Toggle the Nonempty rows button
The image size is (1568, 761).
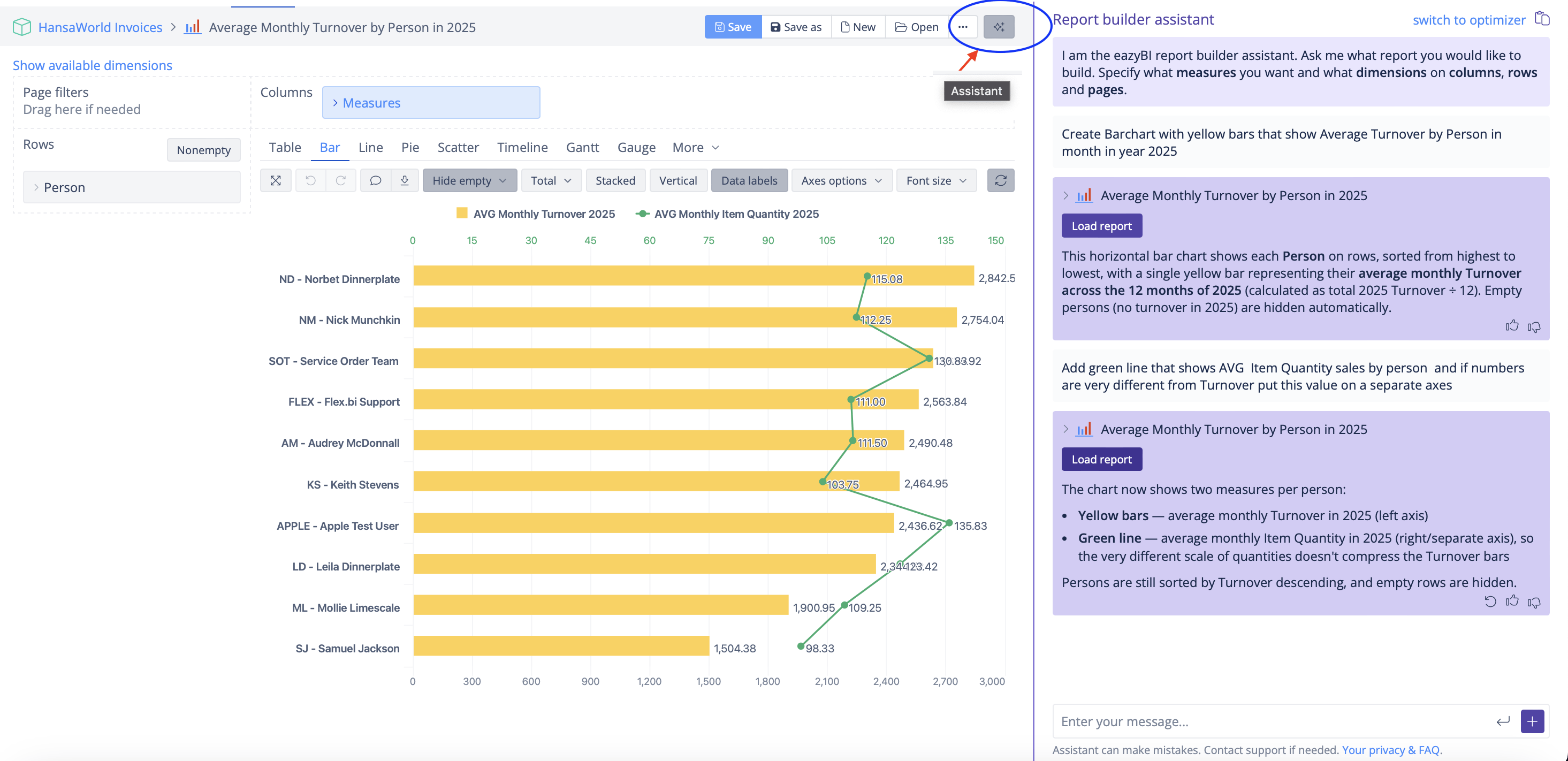[x=203, y=150]
